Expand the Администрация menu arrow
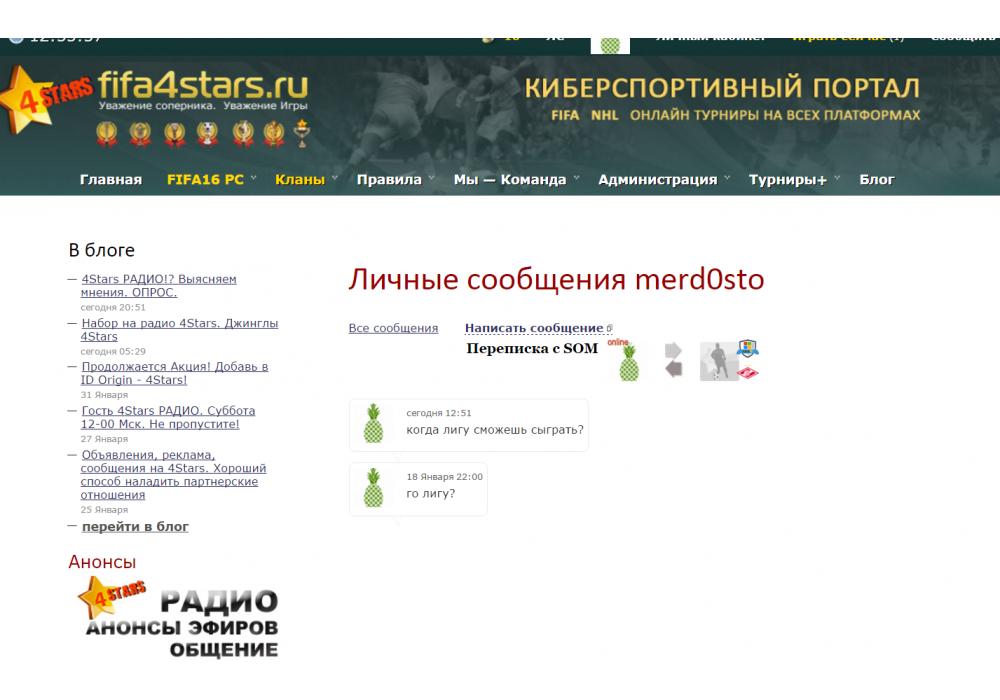This screenshot has height=700, width=1000. (727, 178)
